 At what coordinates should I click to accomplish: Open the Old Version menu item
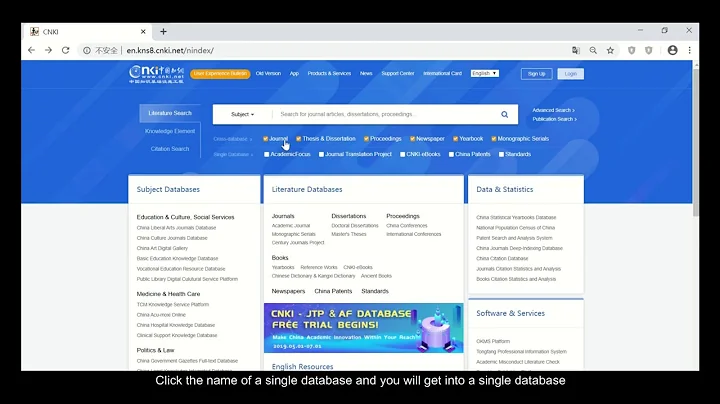coord(268,73)
